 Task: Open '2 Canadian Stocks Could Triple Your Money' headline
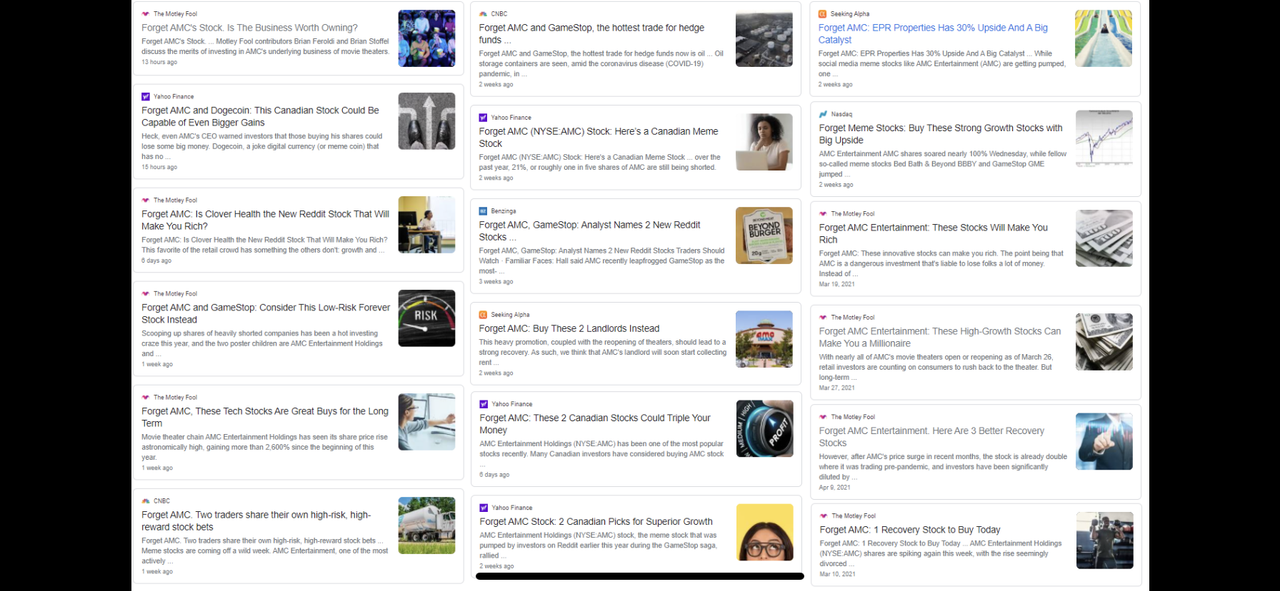[595, 424]
